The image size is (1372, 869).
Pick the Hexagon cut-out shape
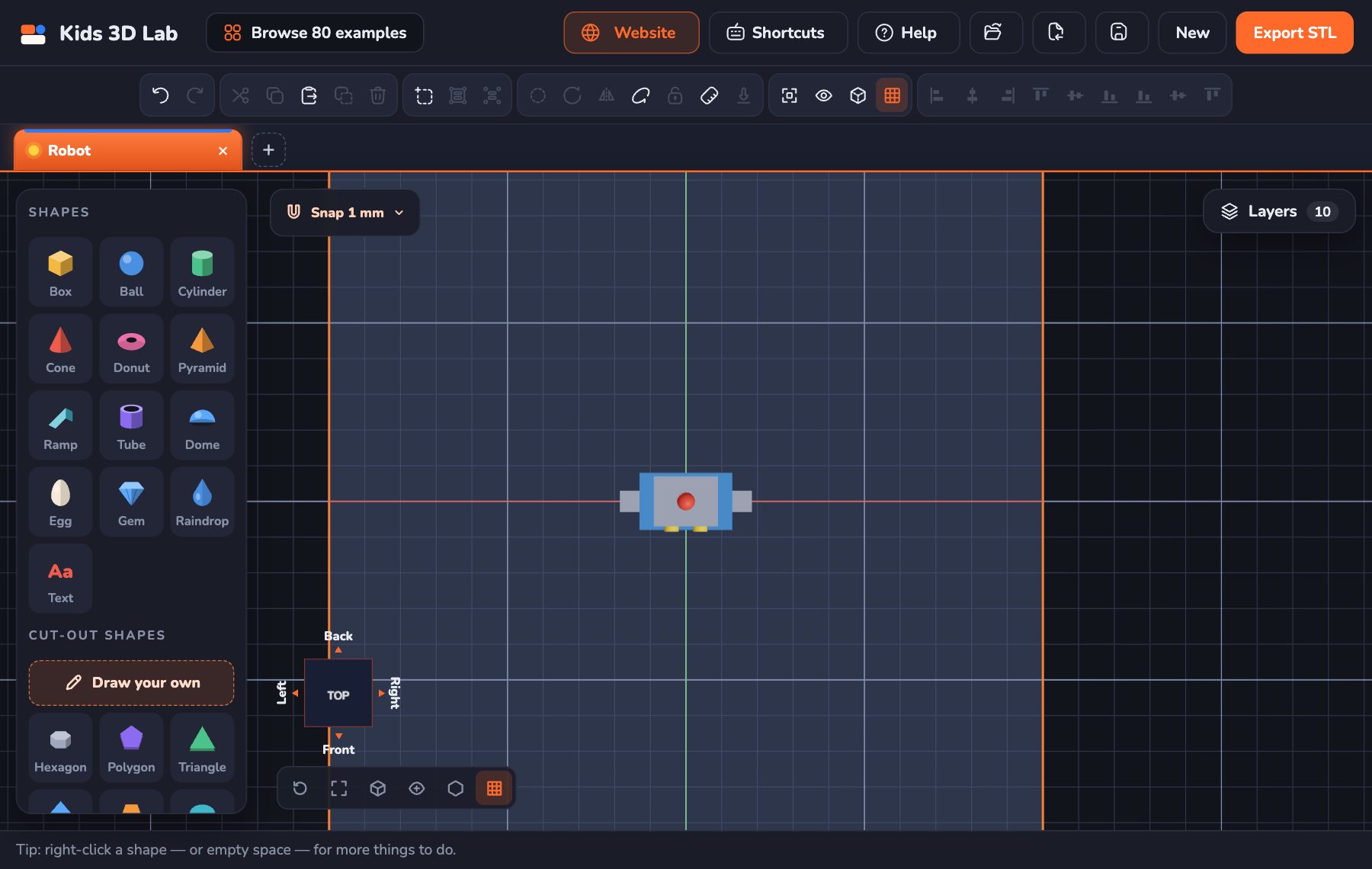click(x=60, y=748)
